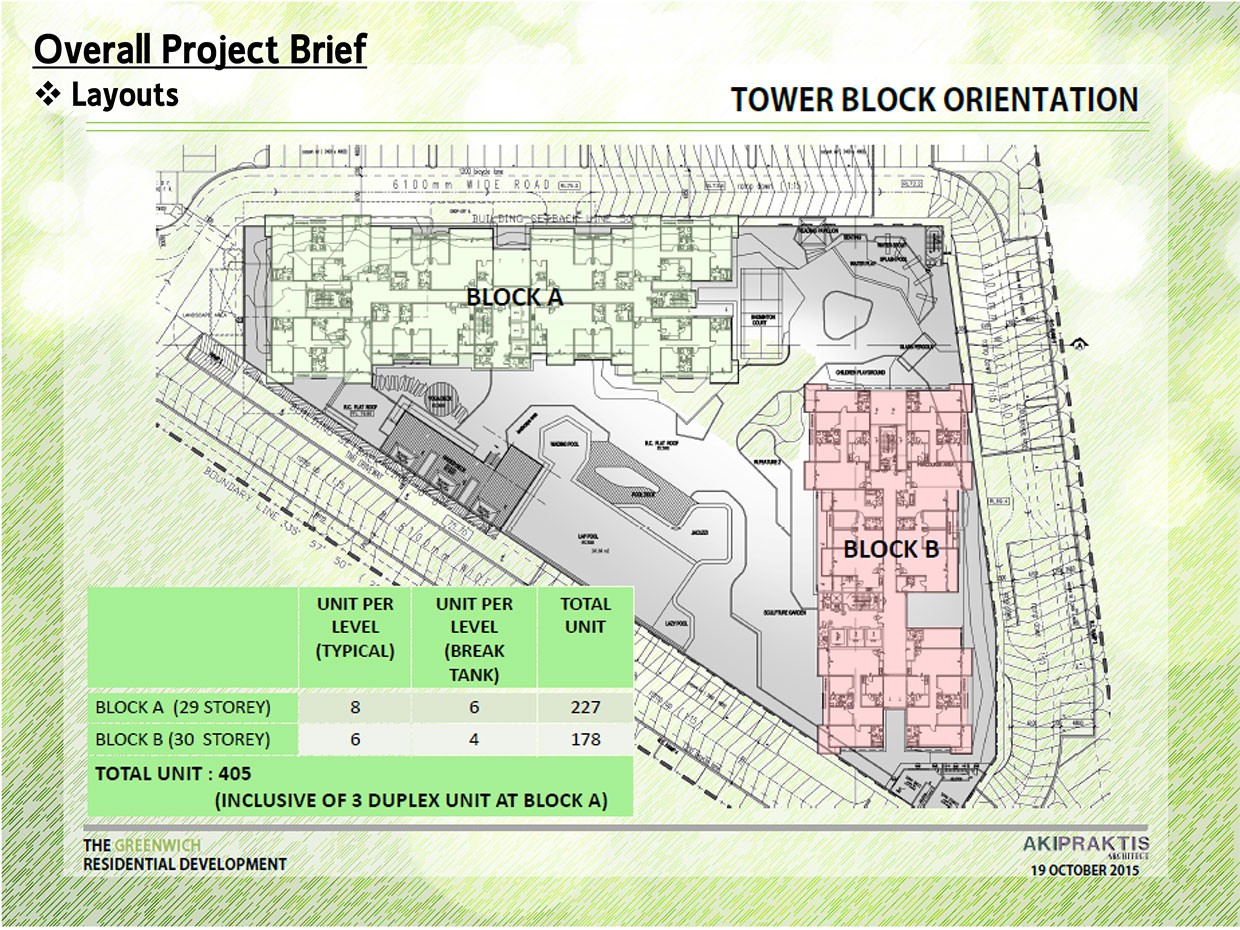Click the inclusive of 3 duplex unit note

(410, 801)
